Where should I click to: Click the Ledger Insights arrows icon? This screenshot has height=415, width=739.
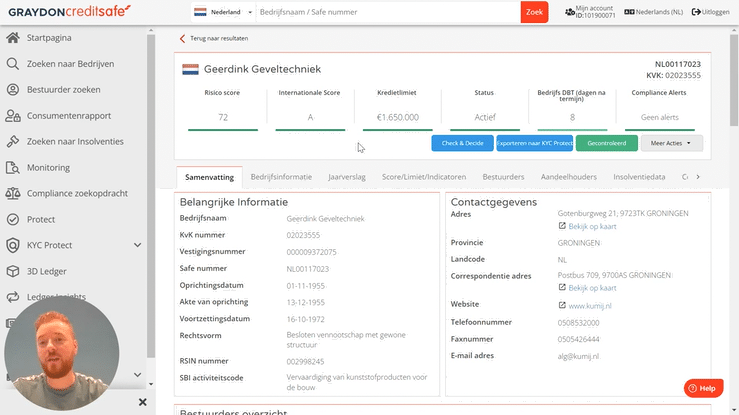click(13, 297)
